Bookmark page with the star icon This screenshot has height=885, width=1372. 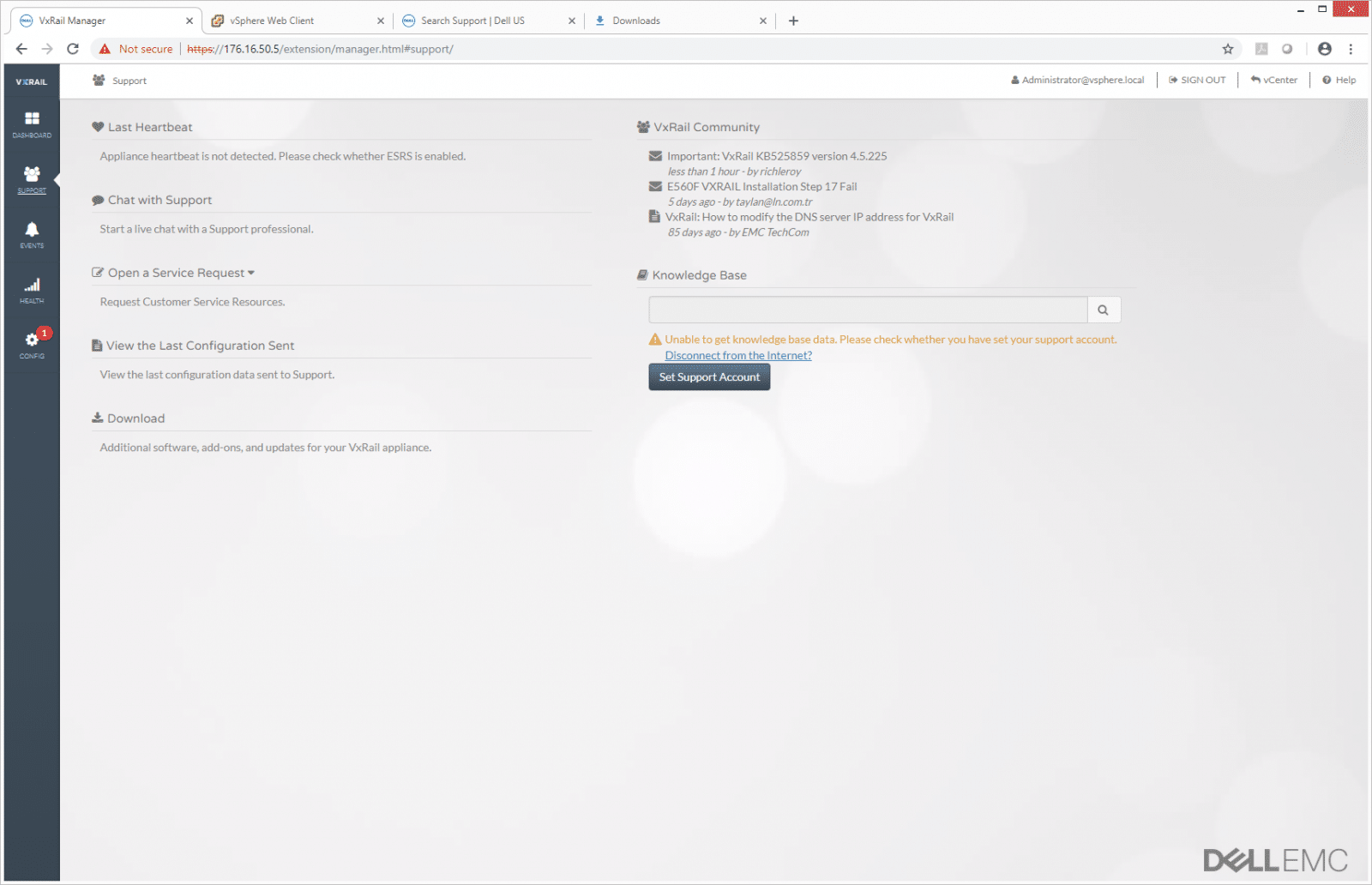click(1228, 49)
